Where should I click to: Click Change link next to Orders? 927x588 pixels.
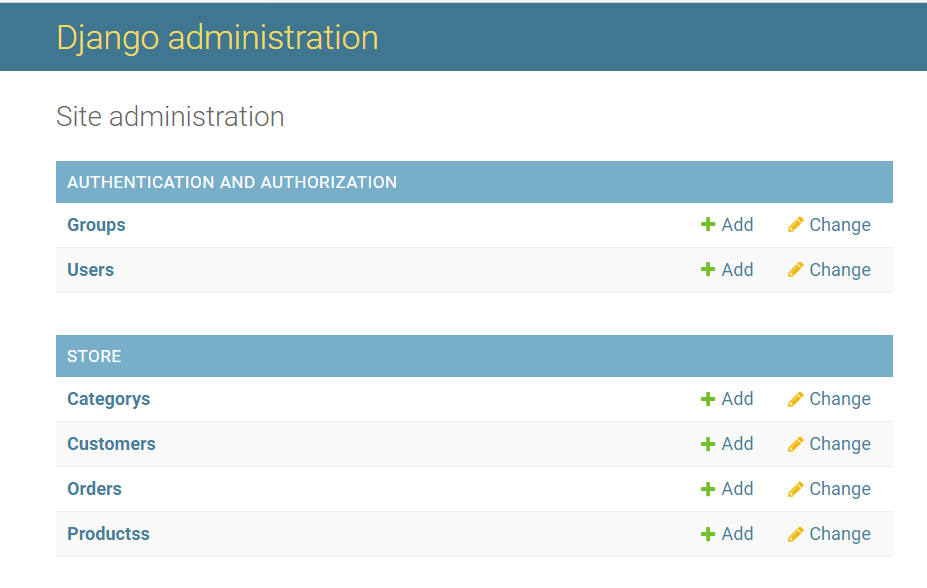coord(839,489)
